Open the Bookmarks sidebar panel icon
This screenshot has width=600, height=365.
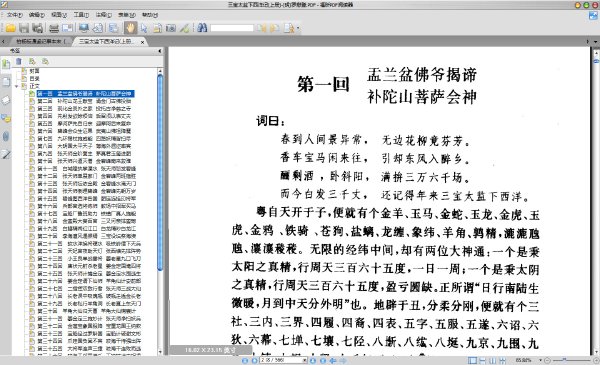pyautogui.click(x=6, y=64)
